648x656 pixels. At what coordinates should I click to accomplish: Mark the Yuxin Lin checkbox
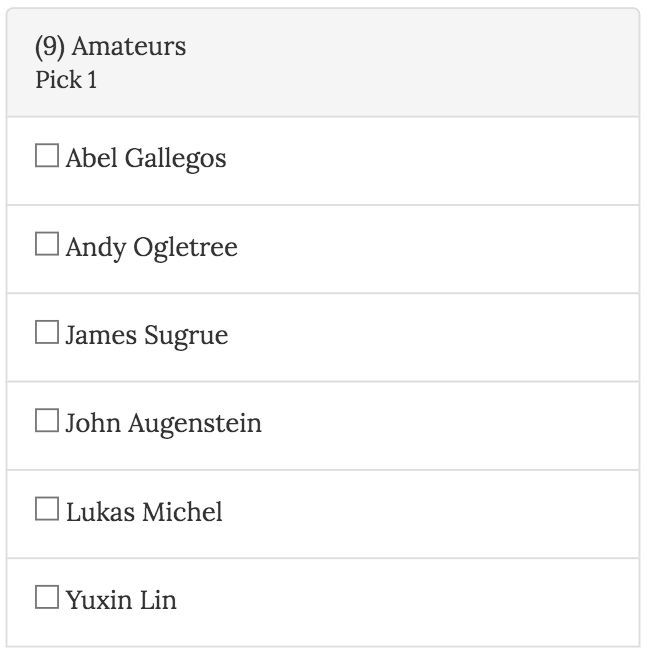(x=47, y=598)
